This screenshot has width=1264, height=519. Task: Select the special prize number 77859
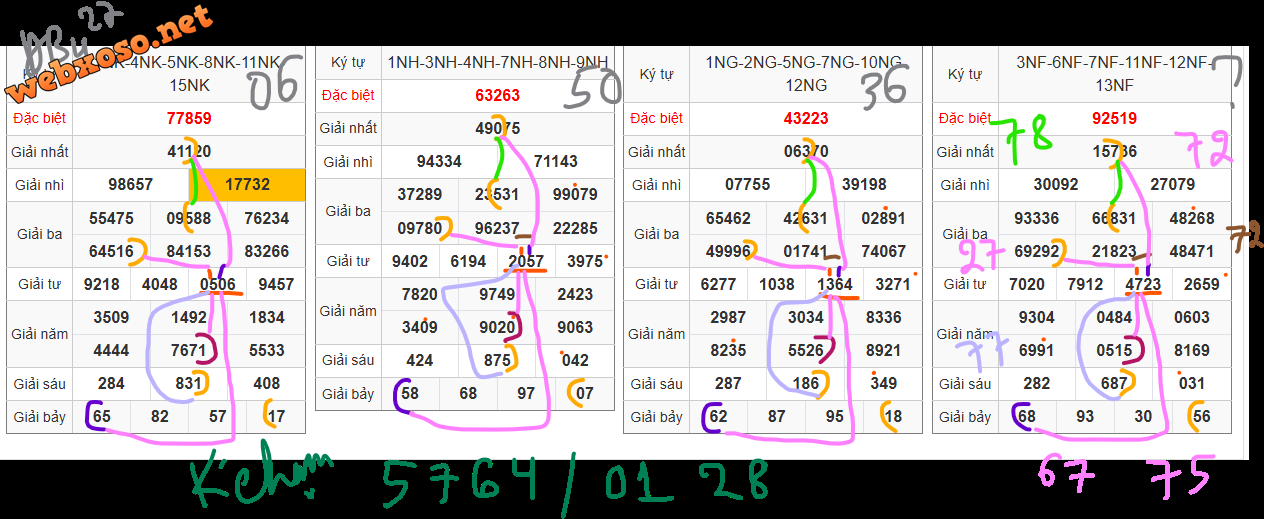188,118
